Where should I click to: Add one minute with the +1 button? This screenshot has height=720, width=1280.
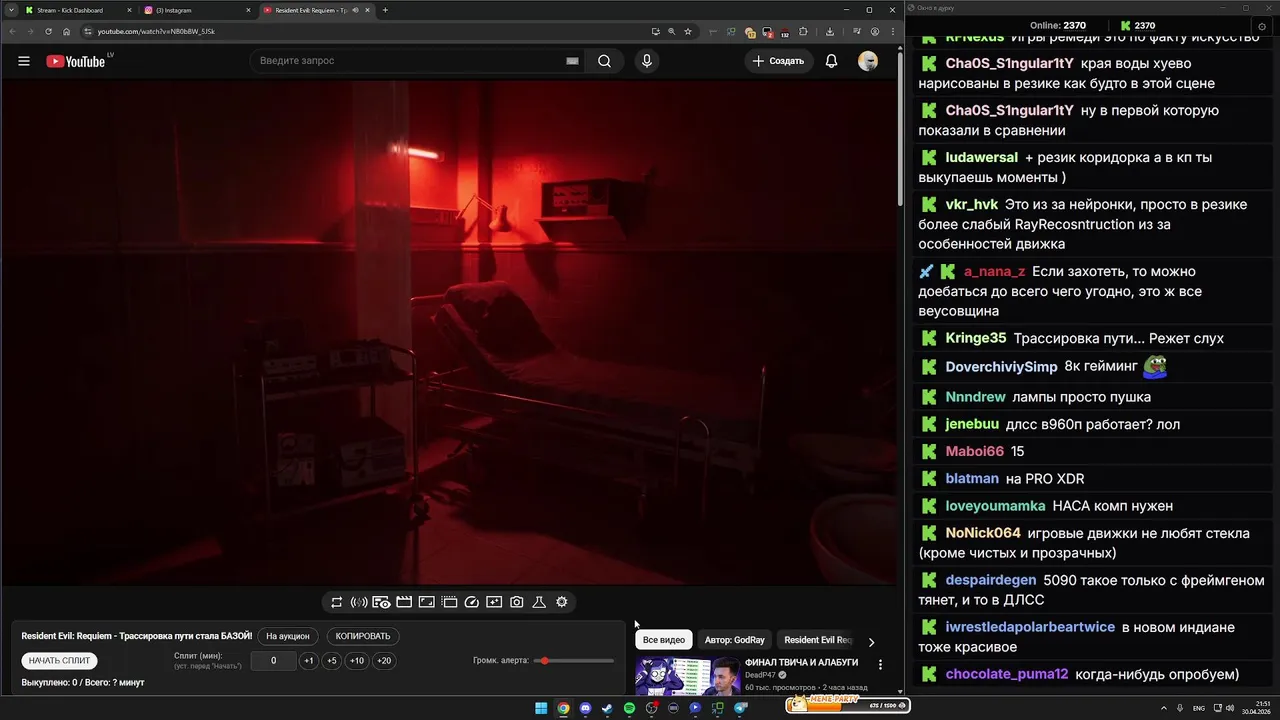tap(309, 661)
